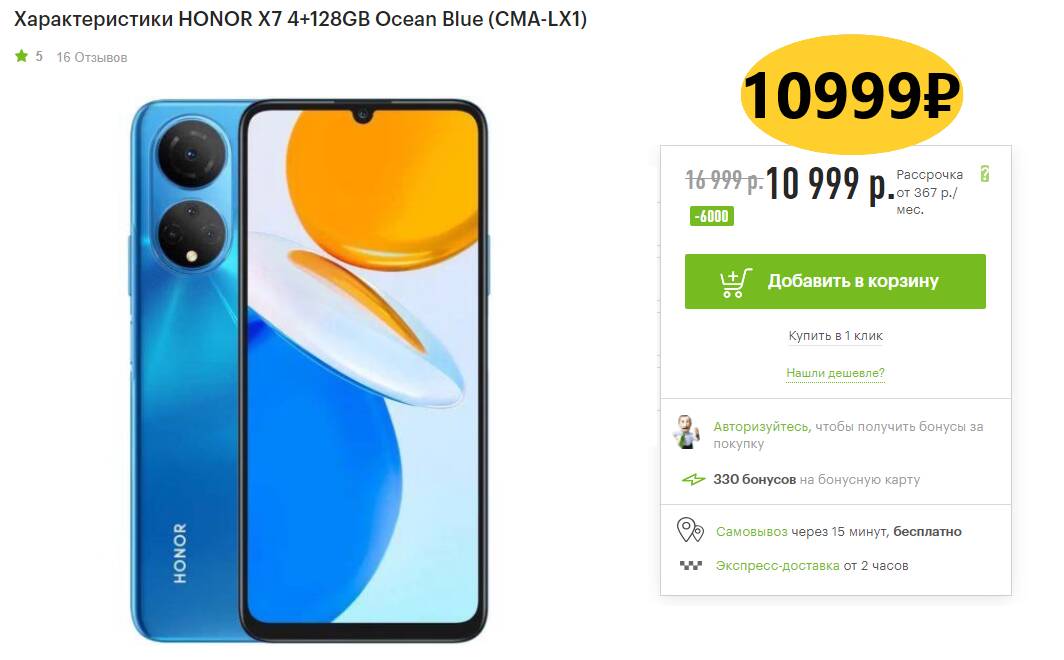Follow the Авторизуйтесь login link

761,427
